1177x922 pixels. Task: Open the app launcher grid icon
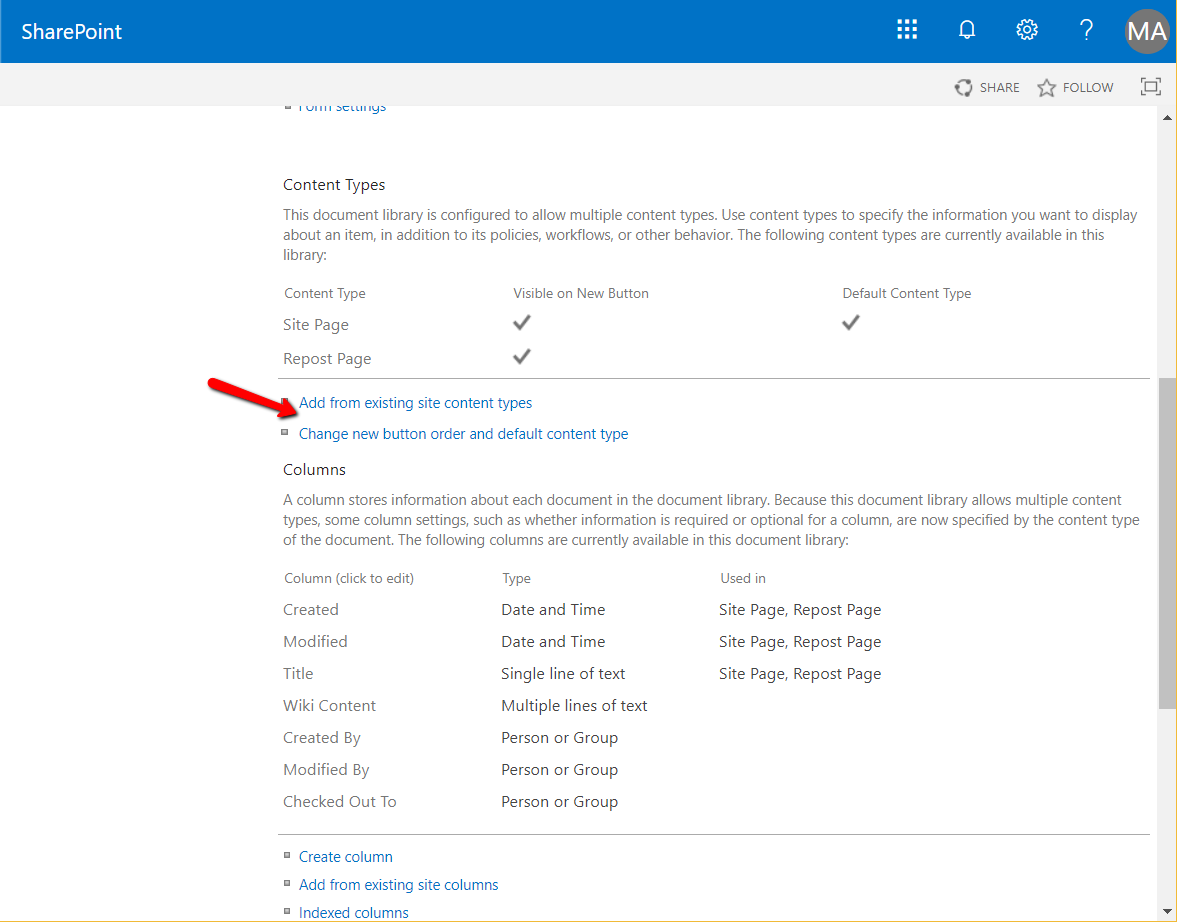[x=906, y=29]
